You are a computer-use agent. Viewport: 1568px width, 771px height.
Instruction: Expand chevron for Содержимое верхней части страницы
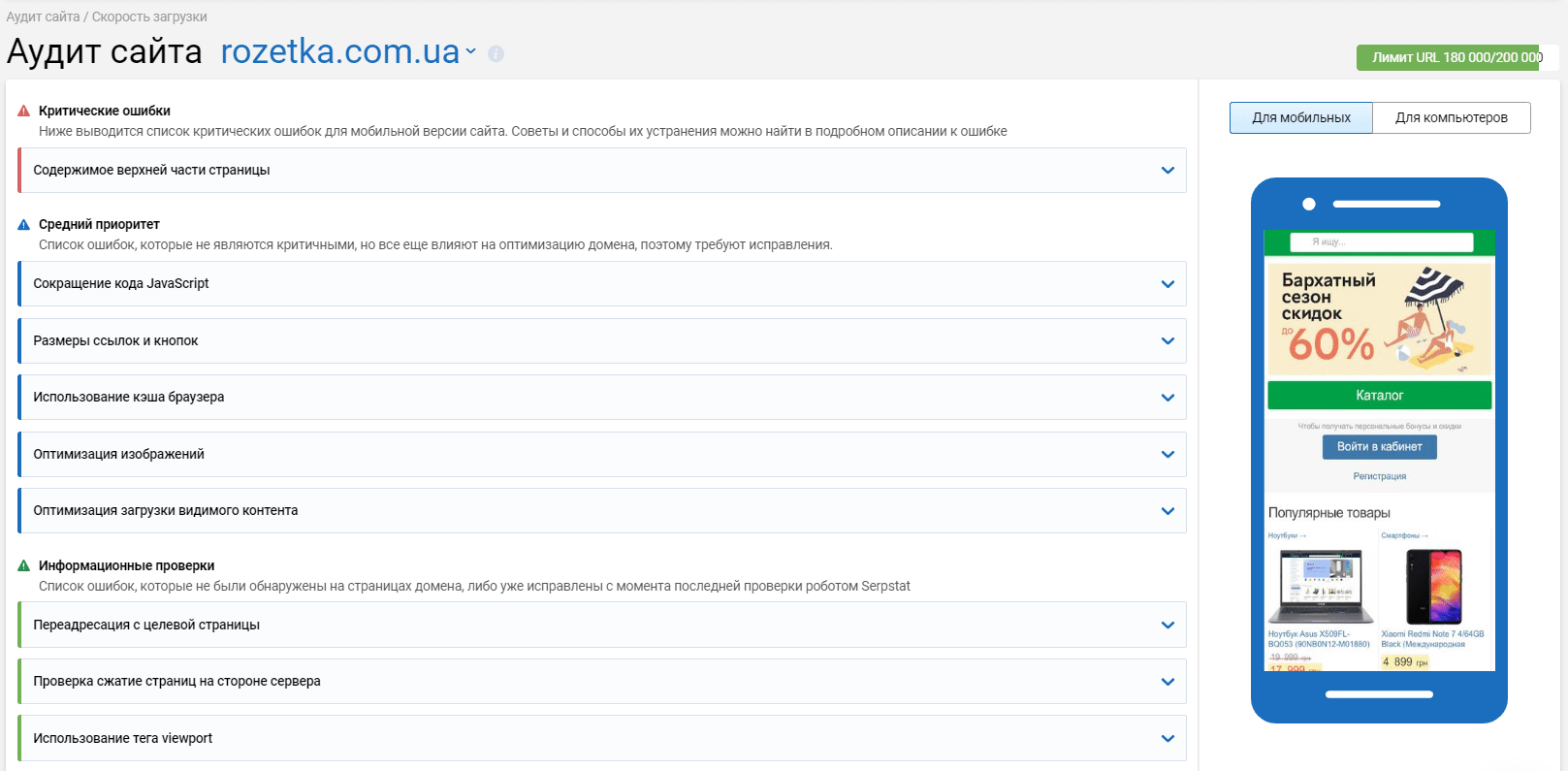pyautogui.click(x=1168, y=171)
